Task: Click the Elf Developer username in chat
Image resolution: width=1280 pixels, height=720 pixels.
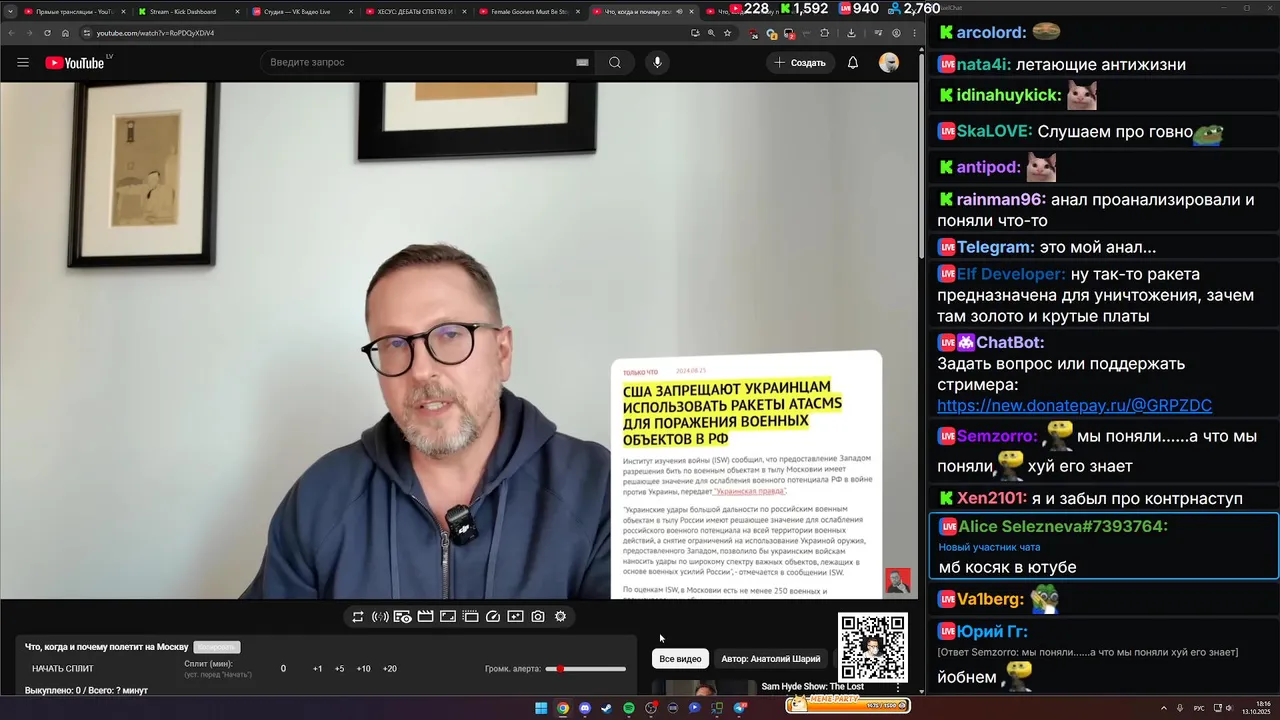Action: tap(1011, 274)
